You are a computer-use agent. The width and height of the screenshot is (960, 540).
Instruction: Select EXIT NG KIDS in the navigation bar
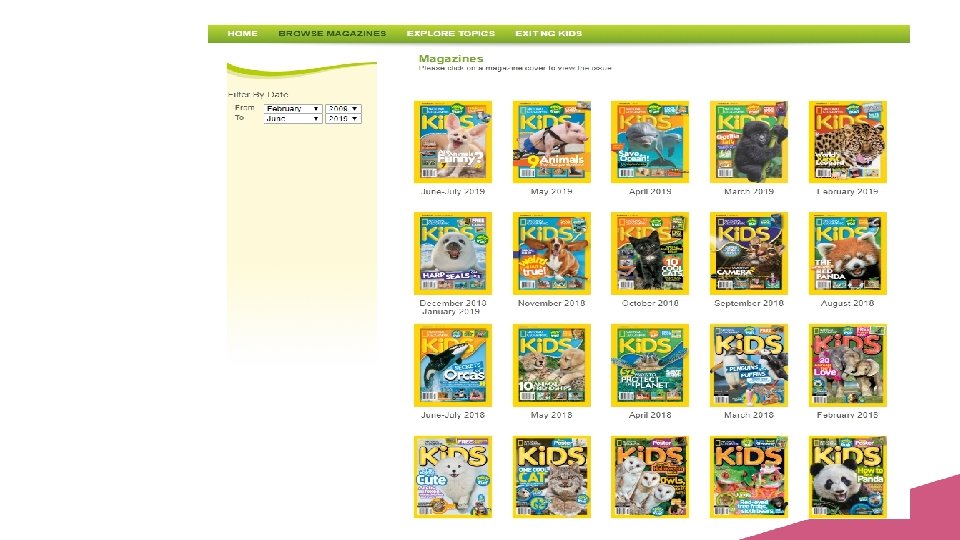549,34
